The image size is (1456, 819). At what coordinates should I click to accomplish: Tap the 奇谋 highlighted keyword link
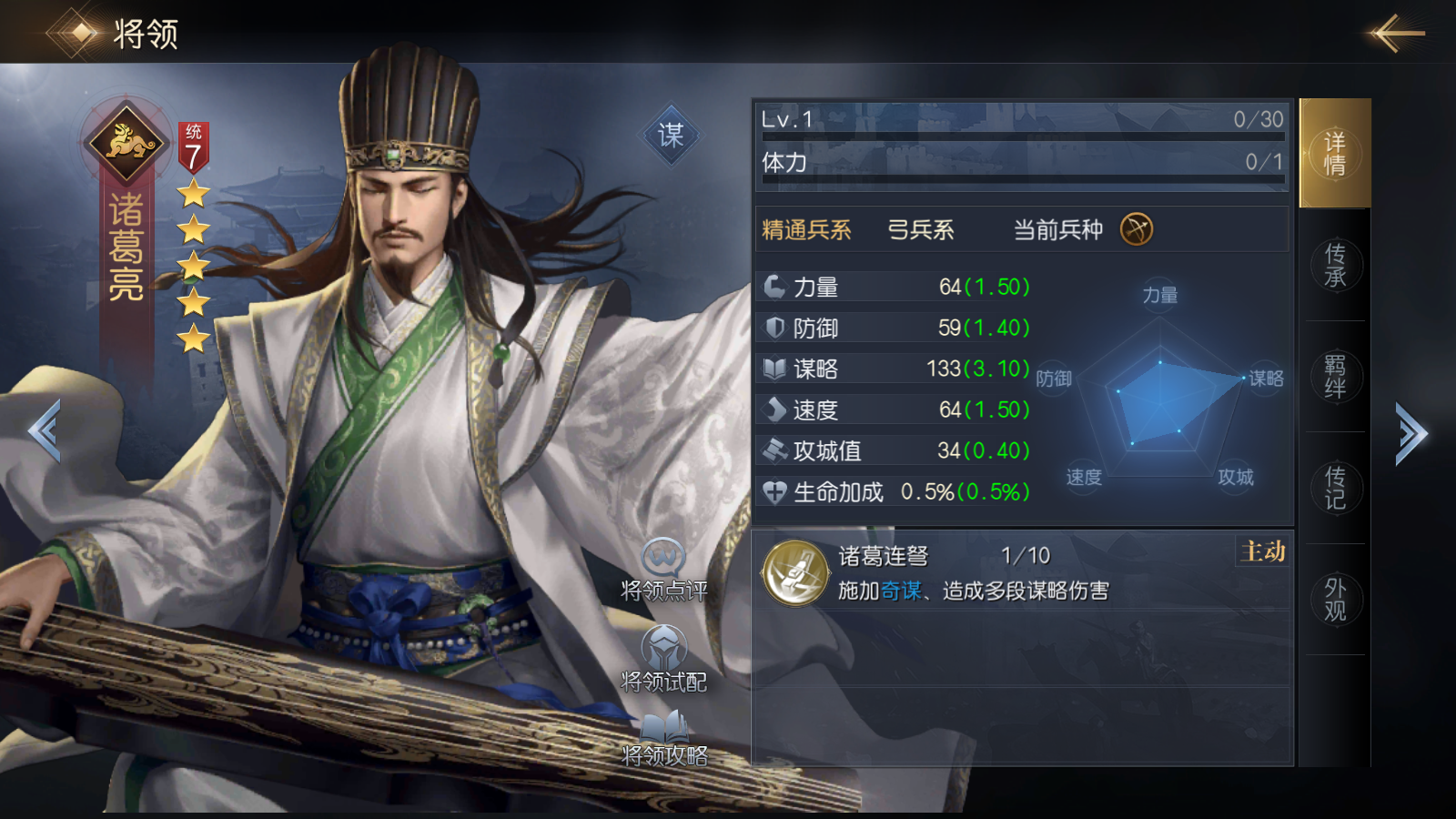point(901,591)
